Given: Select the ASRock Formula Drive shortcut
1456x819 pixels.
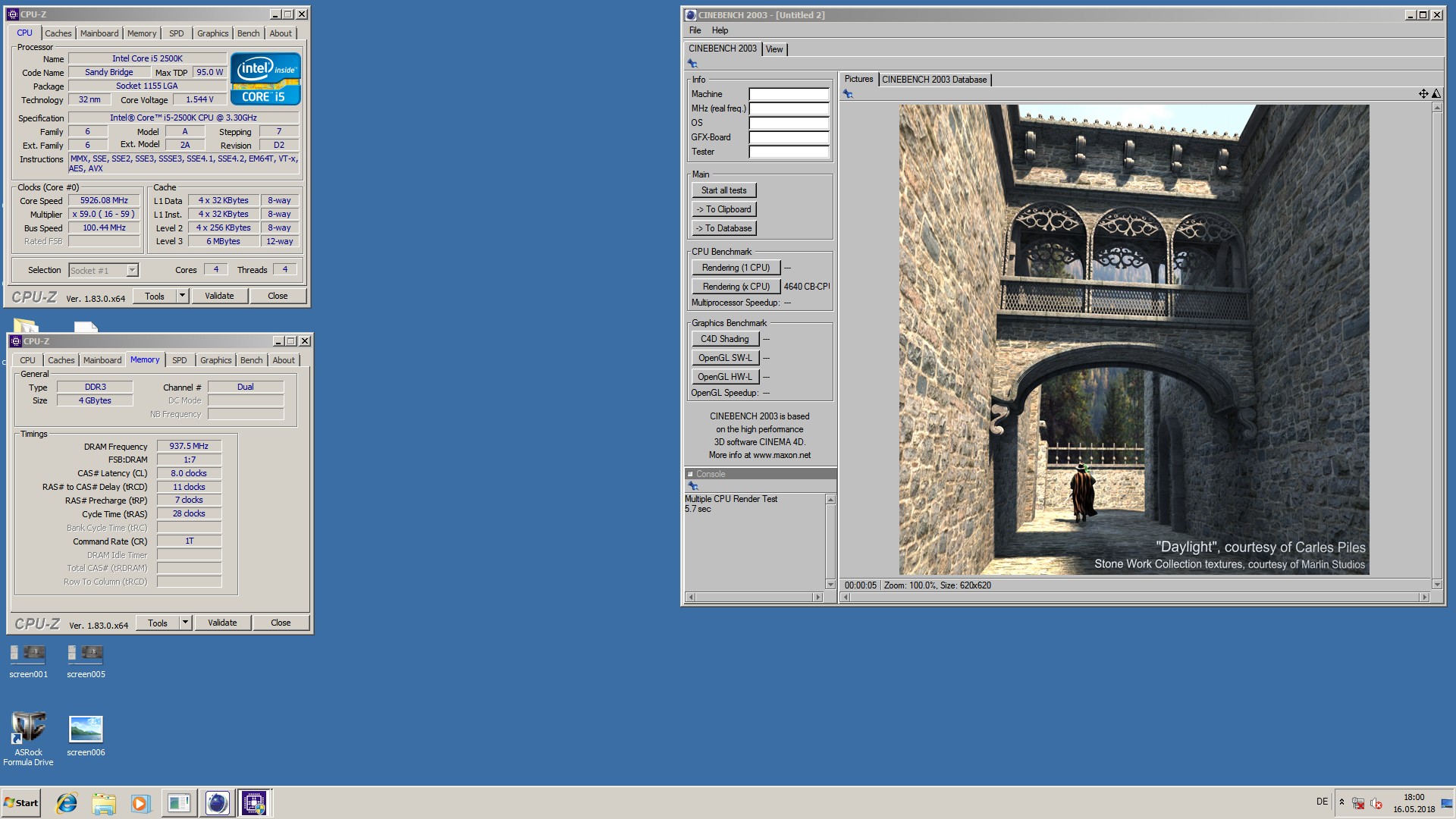Looking at the screenshot, I should coord(28,739).
